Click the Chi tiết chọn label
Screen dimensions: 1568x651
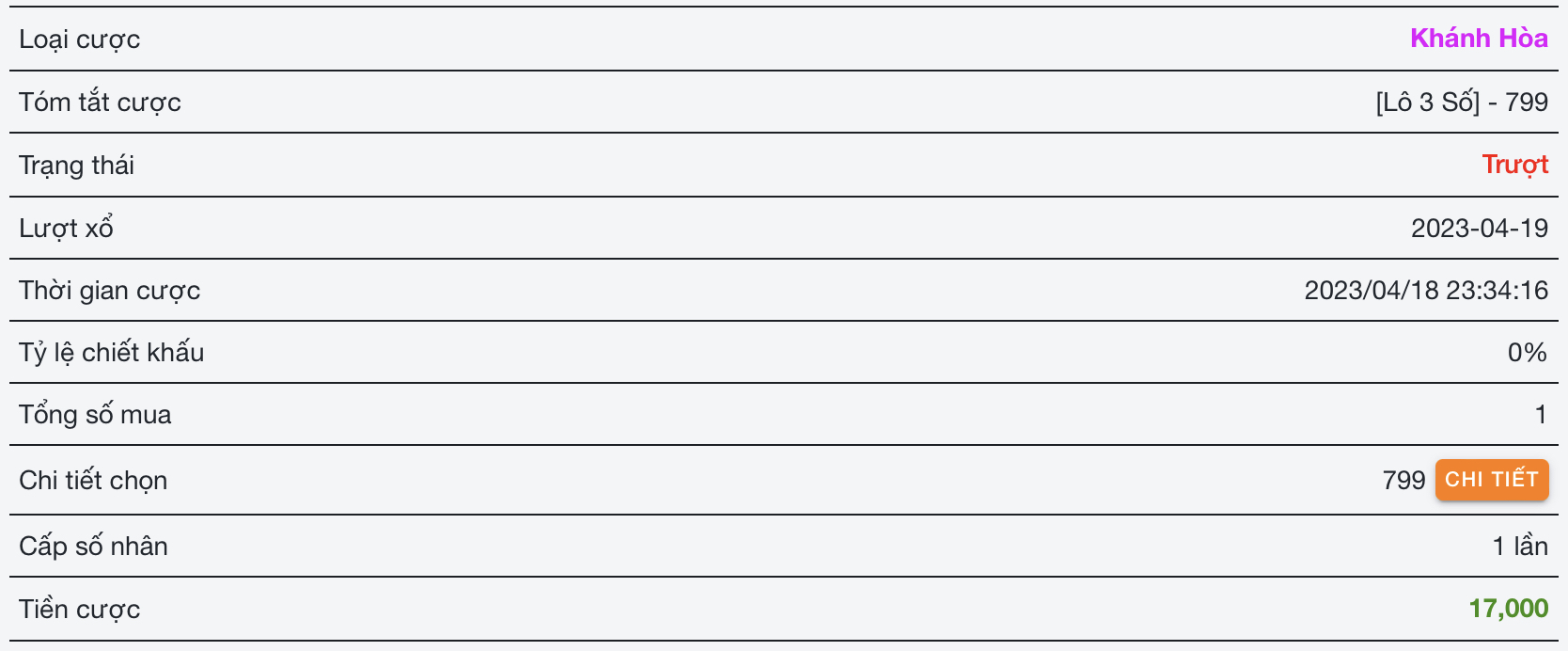93,480
